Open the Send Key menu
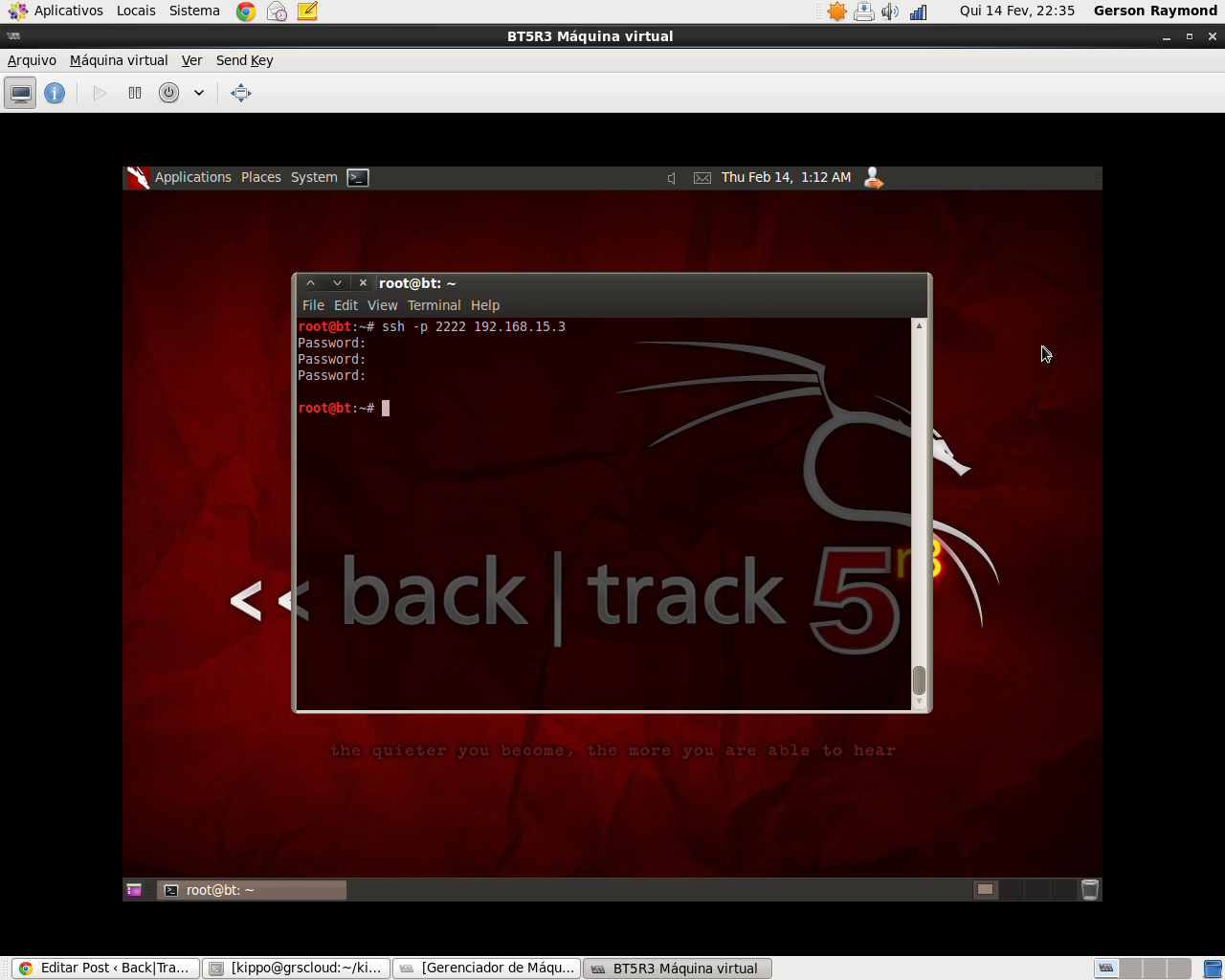 tap(244, 60)
